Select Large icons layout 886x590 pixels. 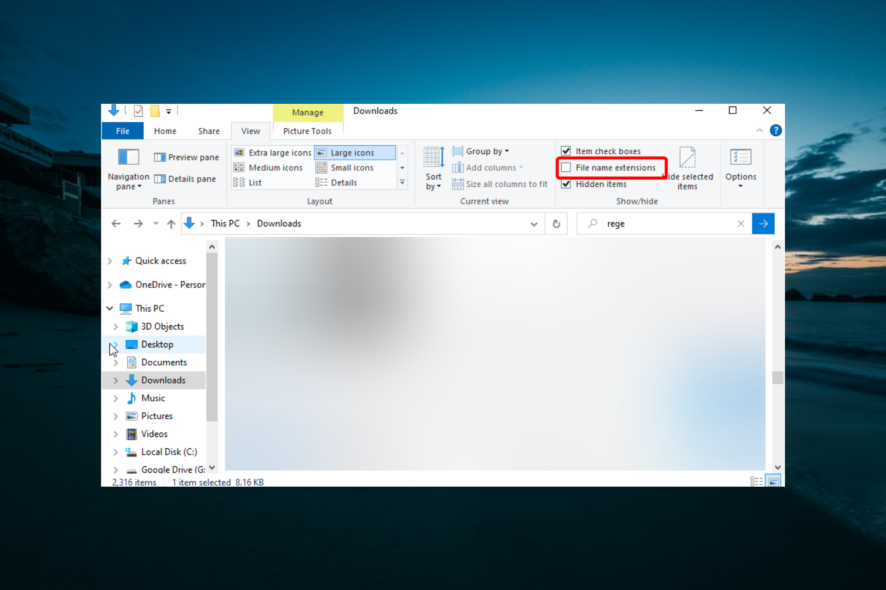[355, 153]
